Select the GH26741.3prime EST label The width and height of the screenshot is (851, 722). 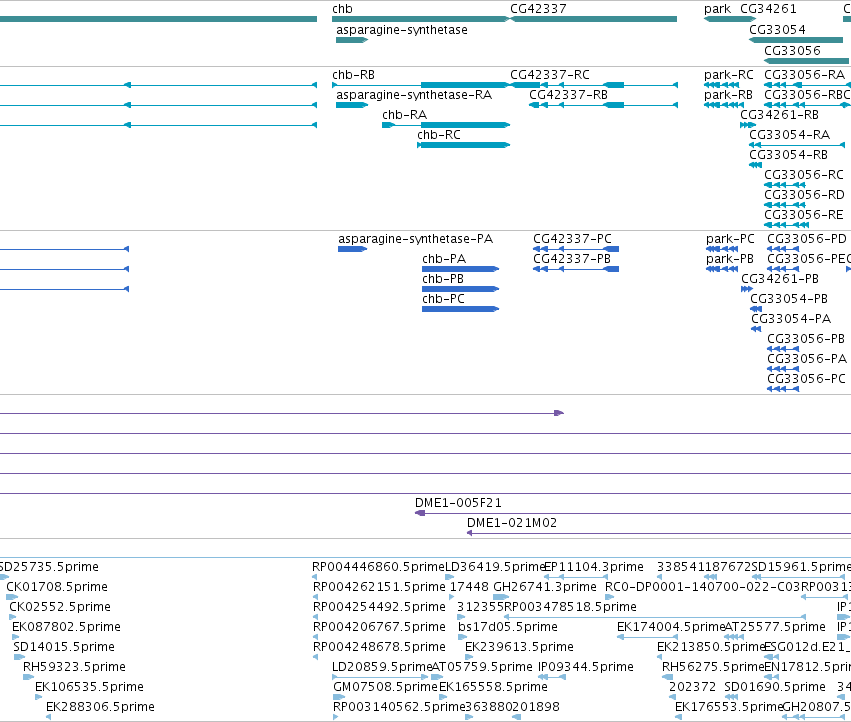click(545, 587)
